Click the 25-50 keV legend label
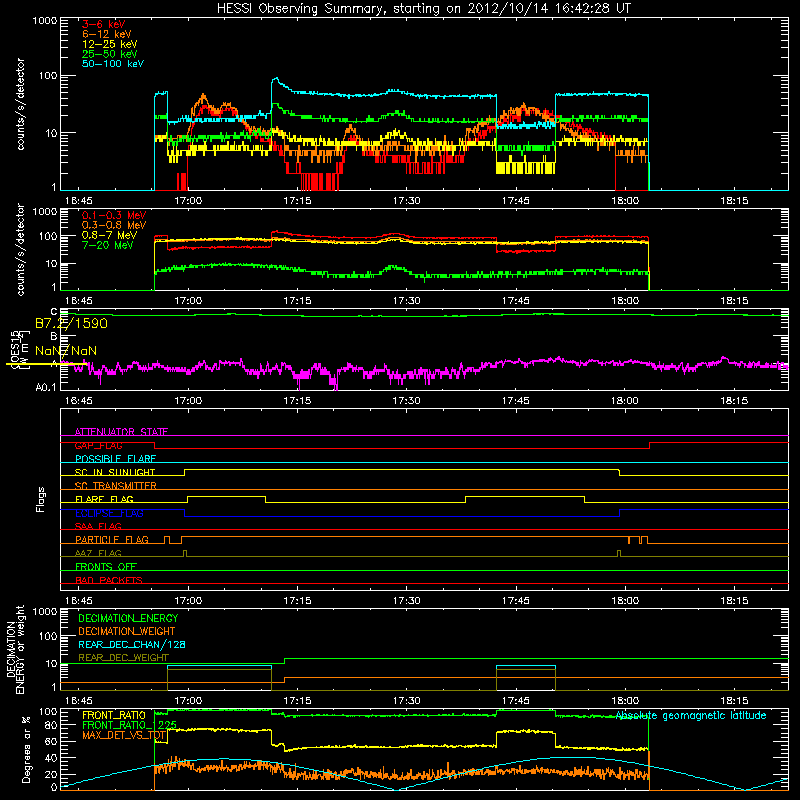 click(x=110, y=54)
